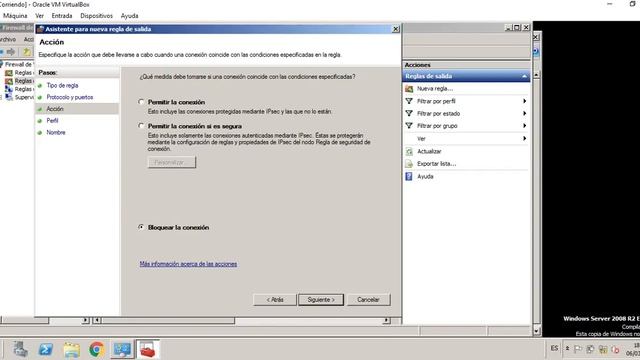Expand the Filtrar por perfil submenu arrow
This screenshot has height=360, width=640.
pyautogui.click(x=524, y=101)
